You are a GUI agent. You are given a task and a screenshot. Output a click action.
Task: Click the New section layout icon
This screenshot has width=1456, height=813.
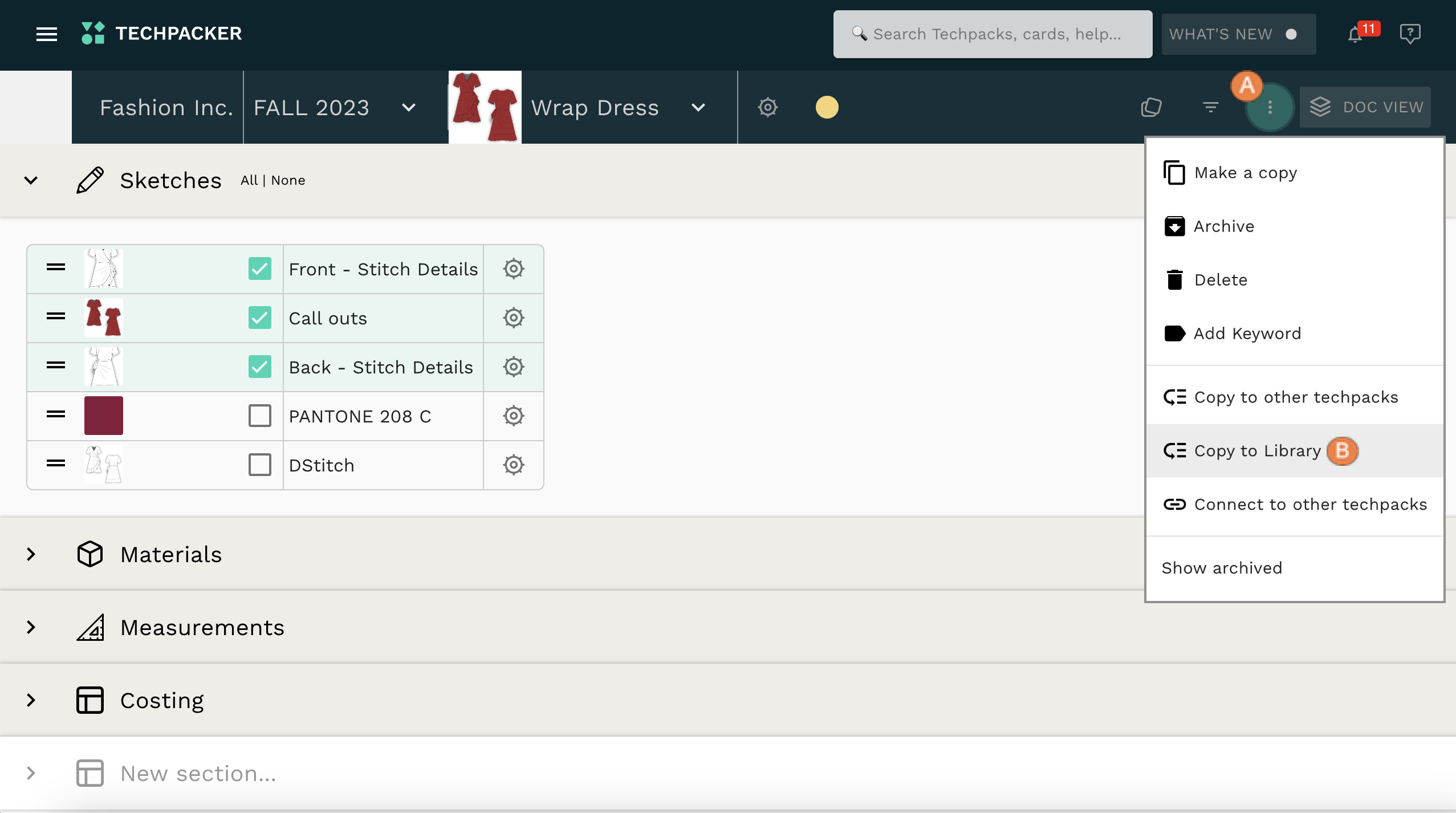click(x=90, y=773)
